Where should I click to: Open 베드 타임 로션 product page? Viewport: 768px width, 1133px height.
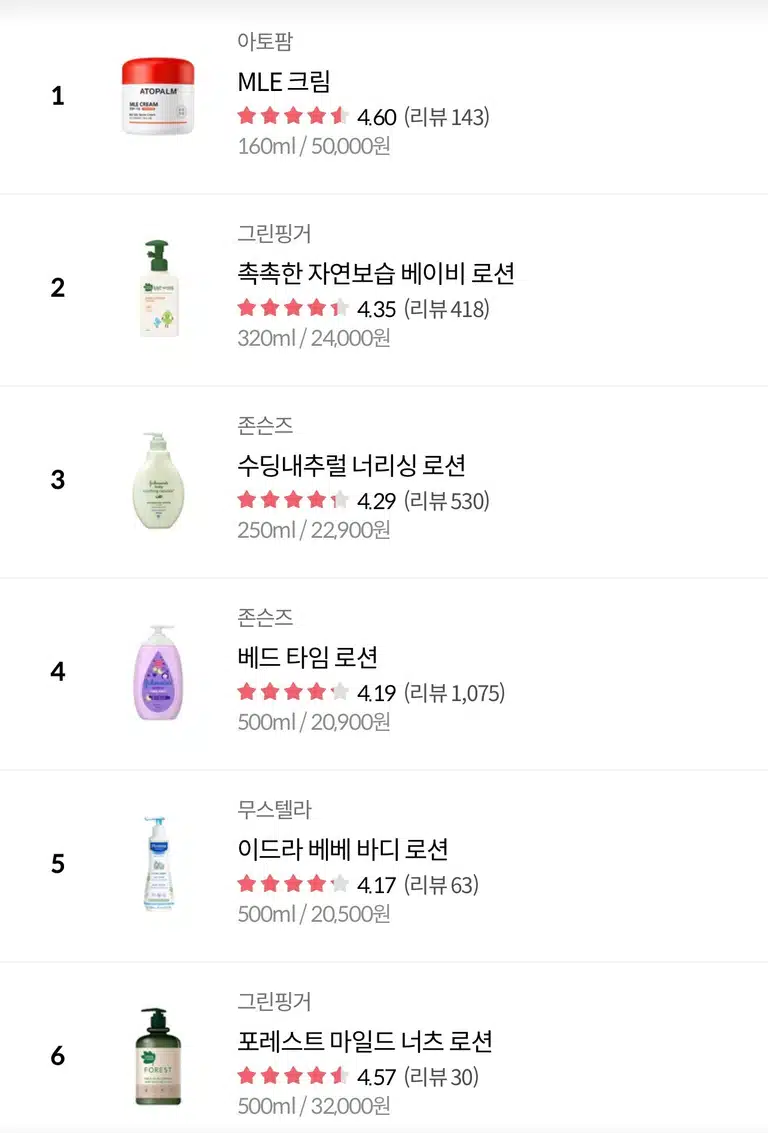[x=308, y=658]
